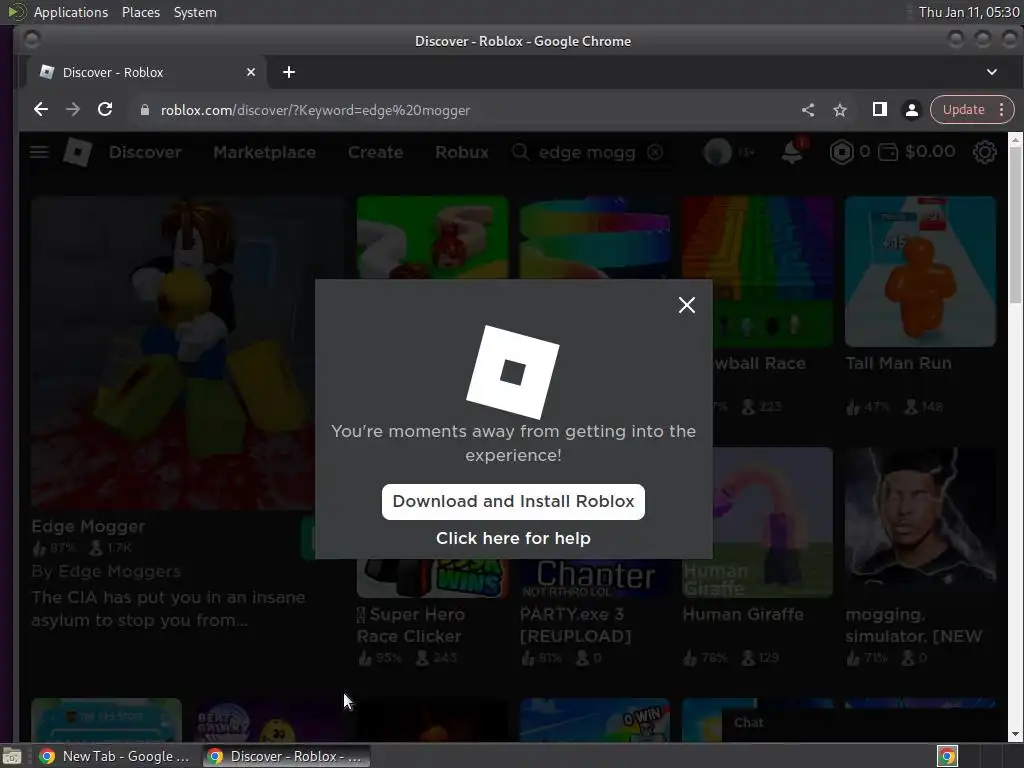Open the Chat panel

pyautogui.click(x=748, y=722)
